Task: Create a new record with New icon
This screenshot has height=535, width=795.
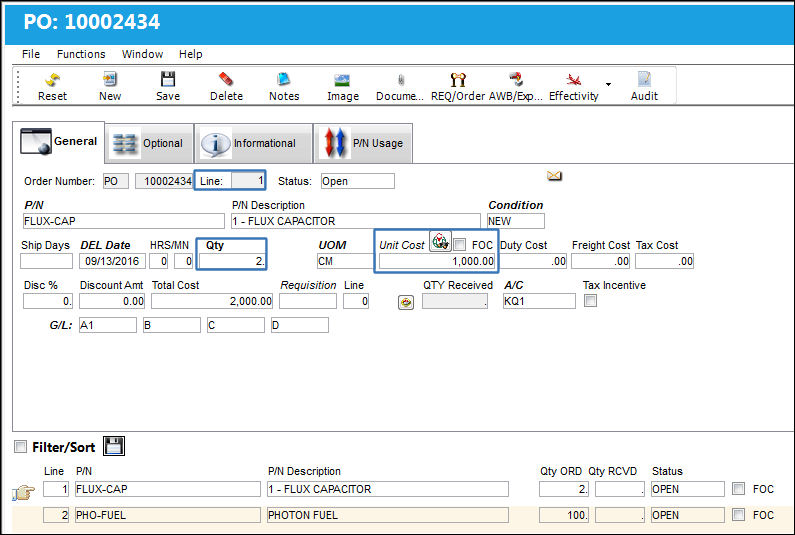Action: pyautogui.click(x=110, y=80)
